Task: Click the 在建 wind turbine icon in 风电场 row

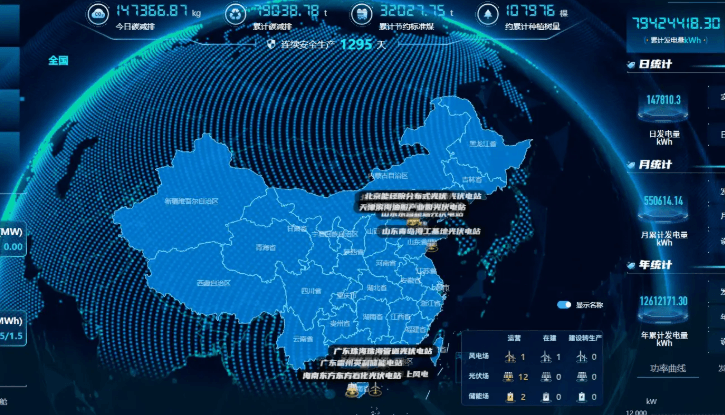Action: click(x=546, y=356)
